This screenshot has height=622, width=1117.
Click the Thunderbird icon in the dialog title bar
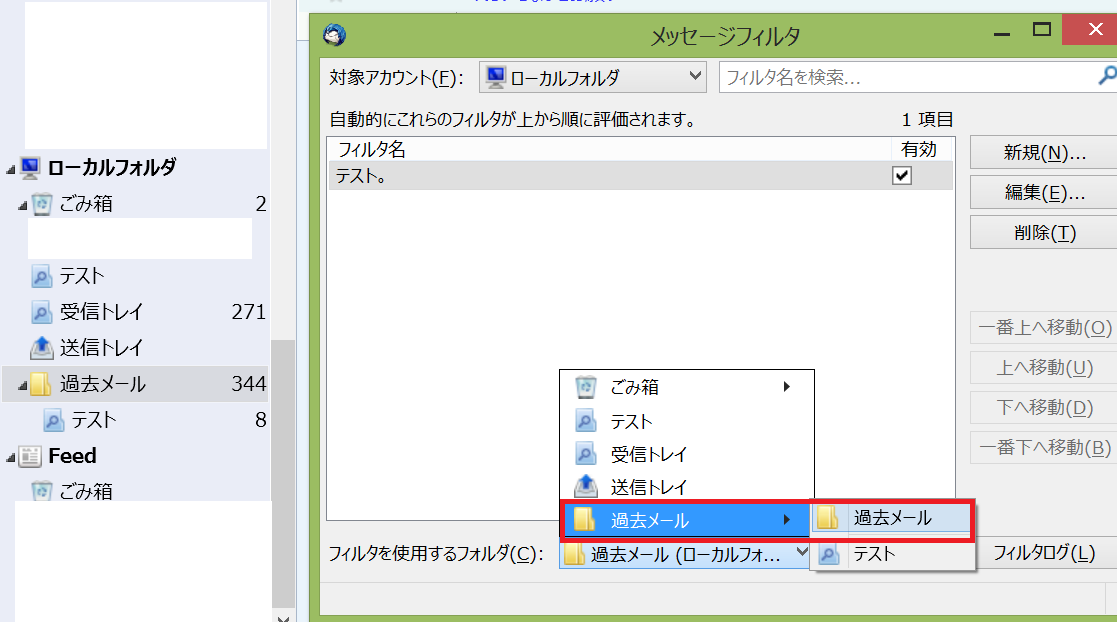click(335, 35)
